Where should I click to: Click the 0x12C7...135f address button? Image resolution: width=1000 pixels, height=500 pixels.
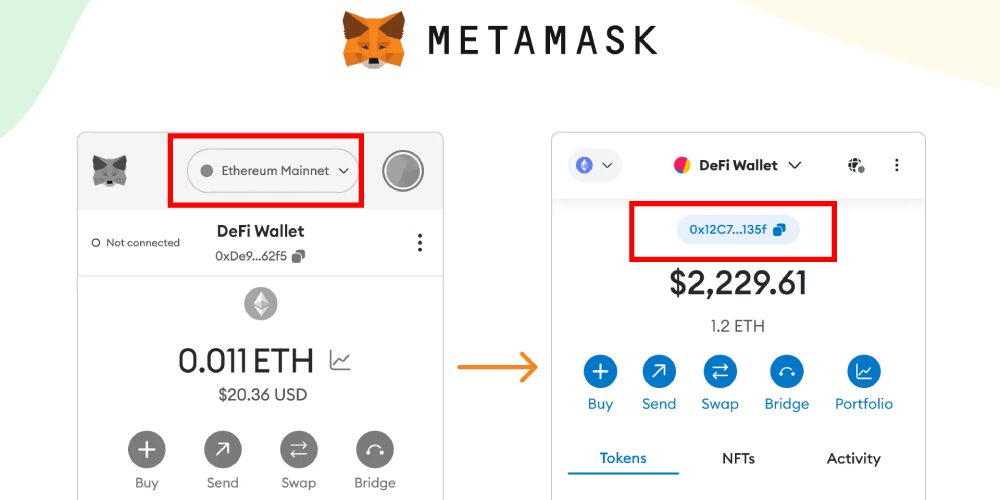738,229
